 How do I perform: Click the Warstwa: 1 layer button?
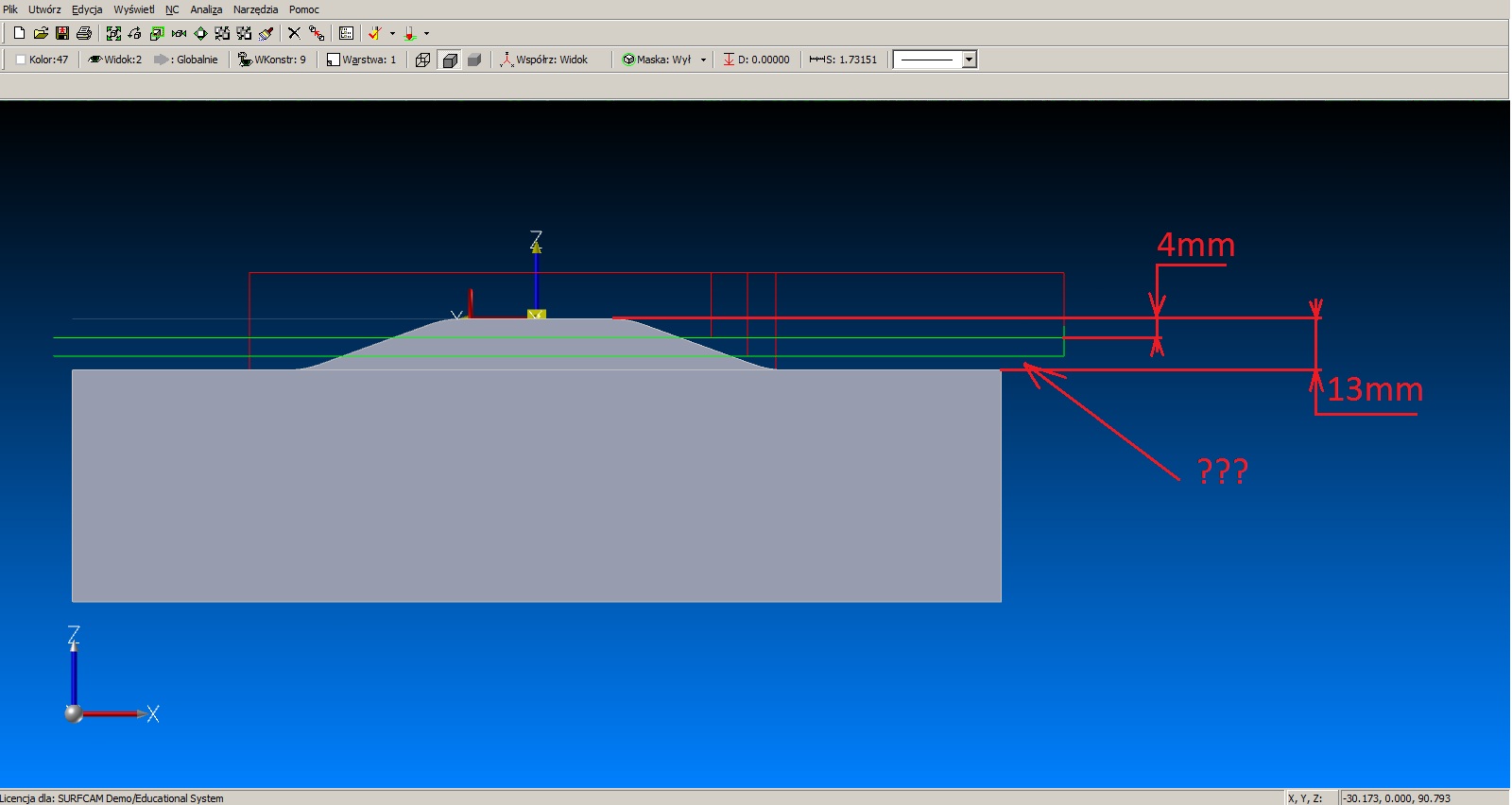361,60
